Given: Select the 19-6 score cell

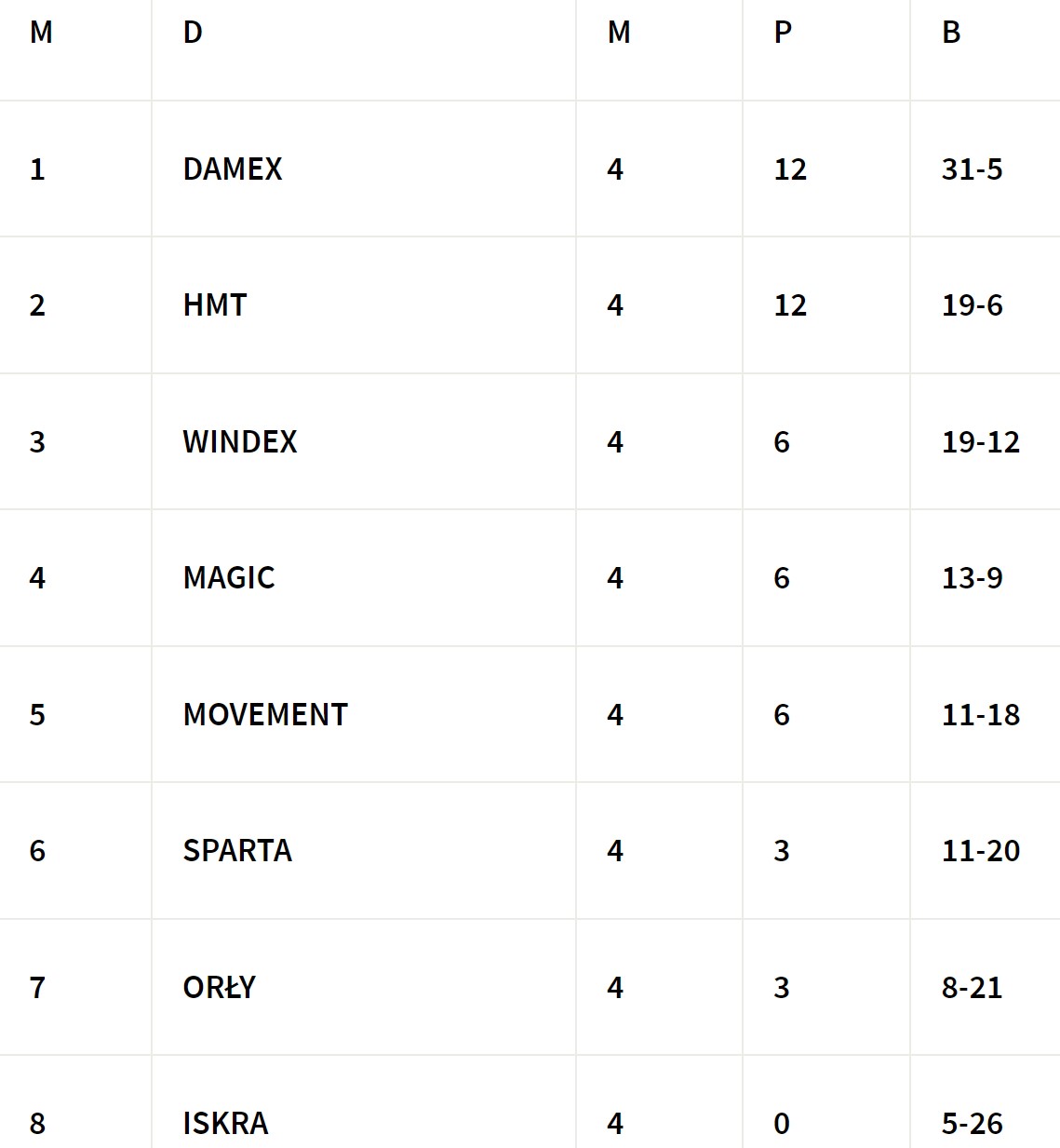Looking at the screenshot, I should [x=972, y=305].
